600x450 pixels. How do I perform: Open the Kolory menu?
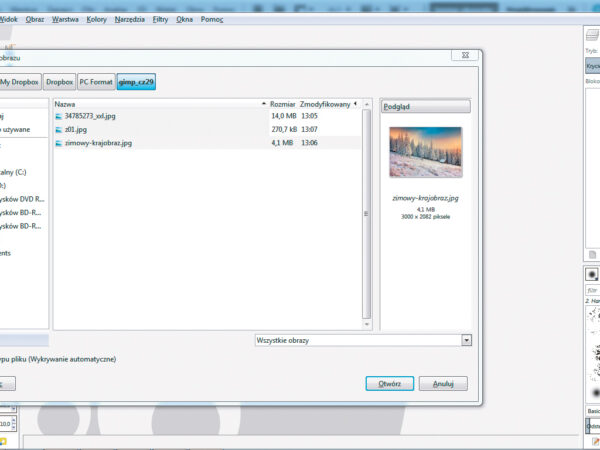click(x=97, y=19)
